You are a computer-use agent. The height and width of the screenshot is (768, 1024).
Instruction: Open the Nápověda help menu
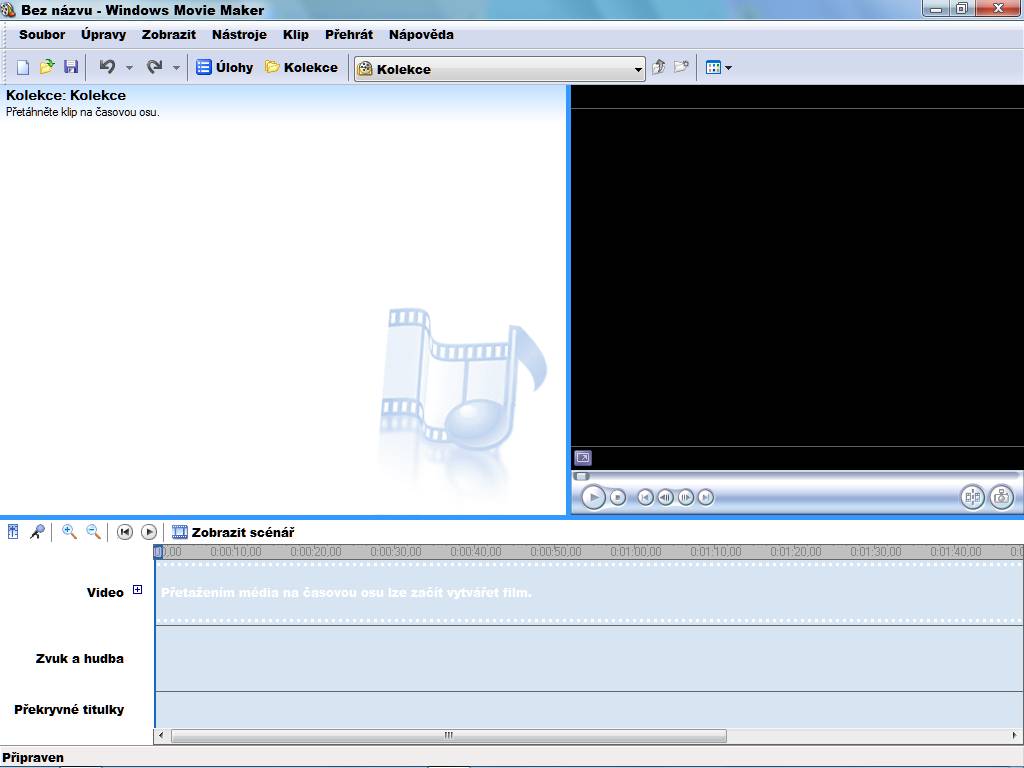coord(421,35)
